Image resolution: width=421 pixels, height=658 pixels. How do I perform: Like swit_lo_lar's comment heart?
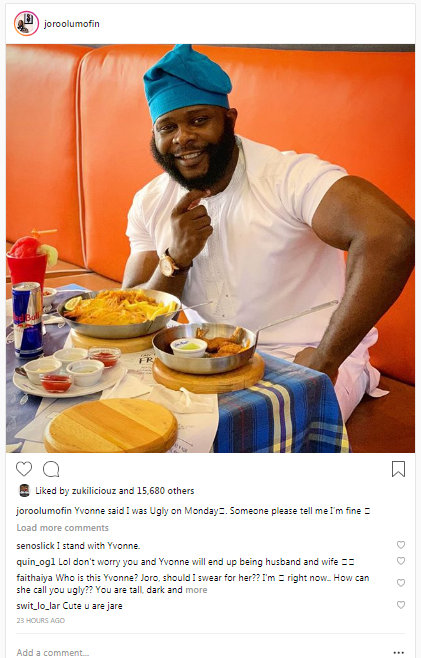coord(401,605)
